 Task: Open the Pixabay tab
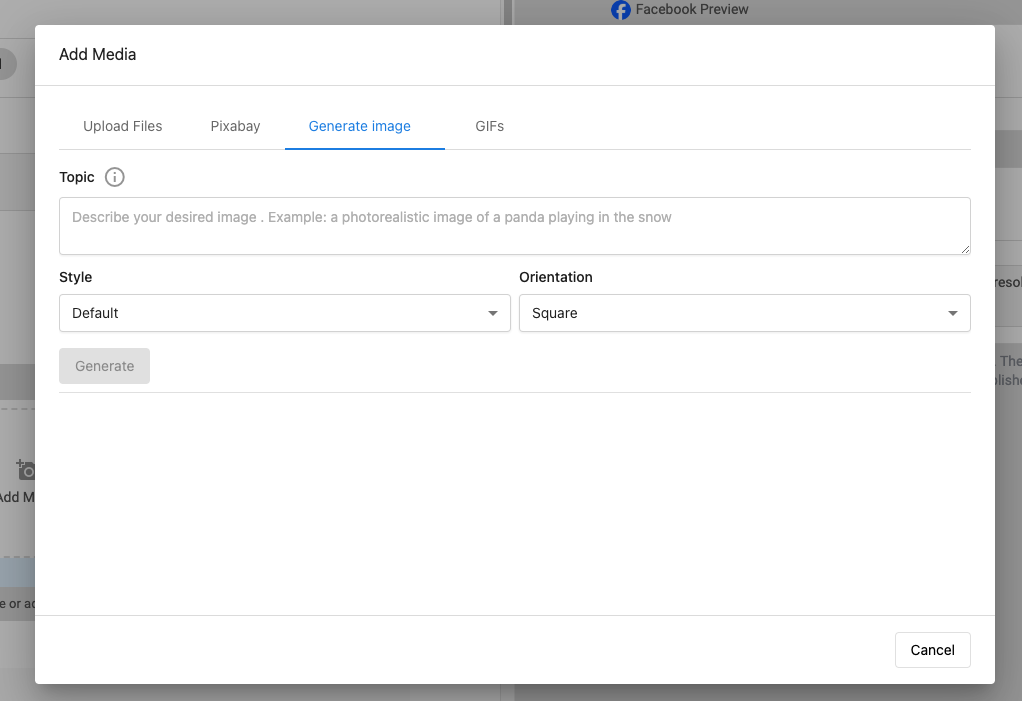pos(235,126)
